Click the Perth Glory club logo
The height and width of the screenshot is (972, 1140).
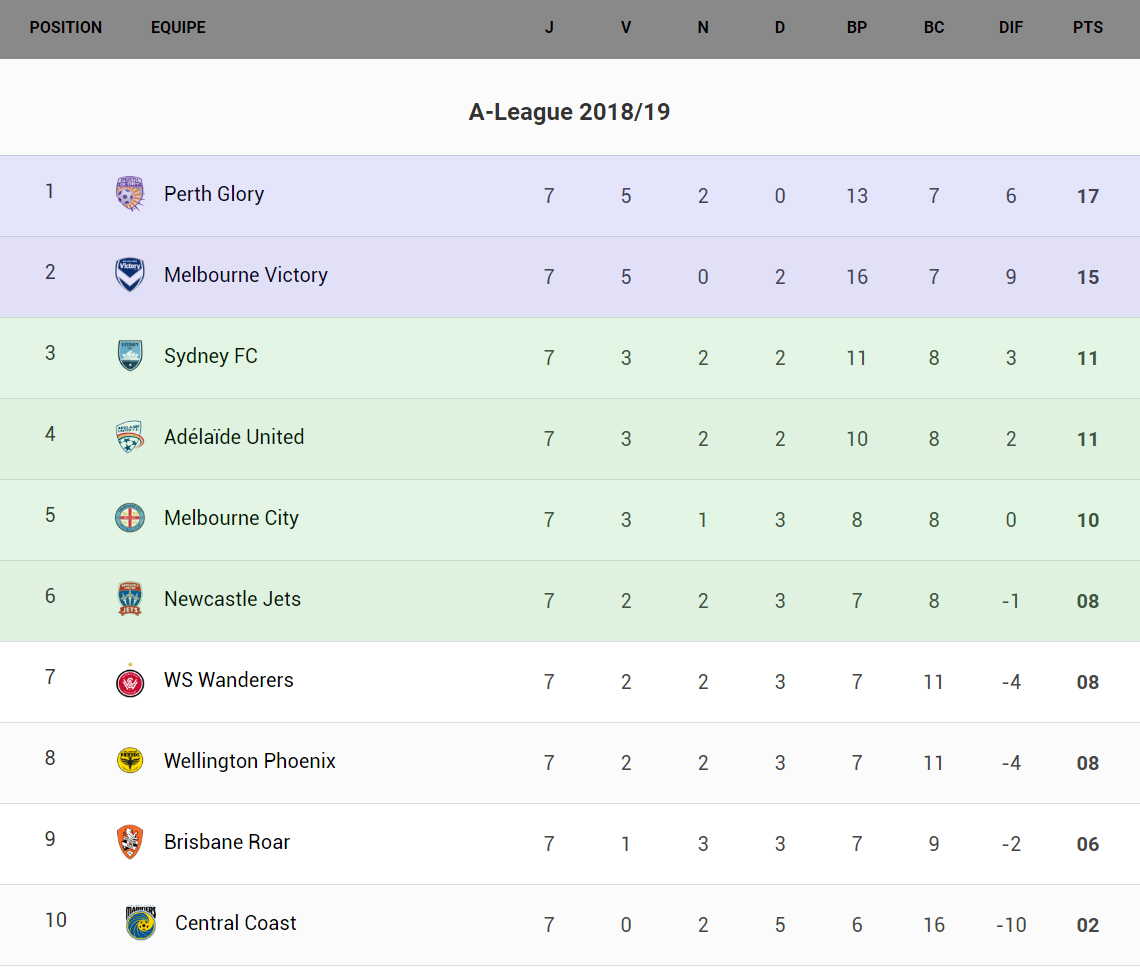coord(130,194)
